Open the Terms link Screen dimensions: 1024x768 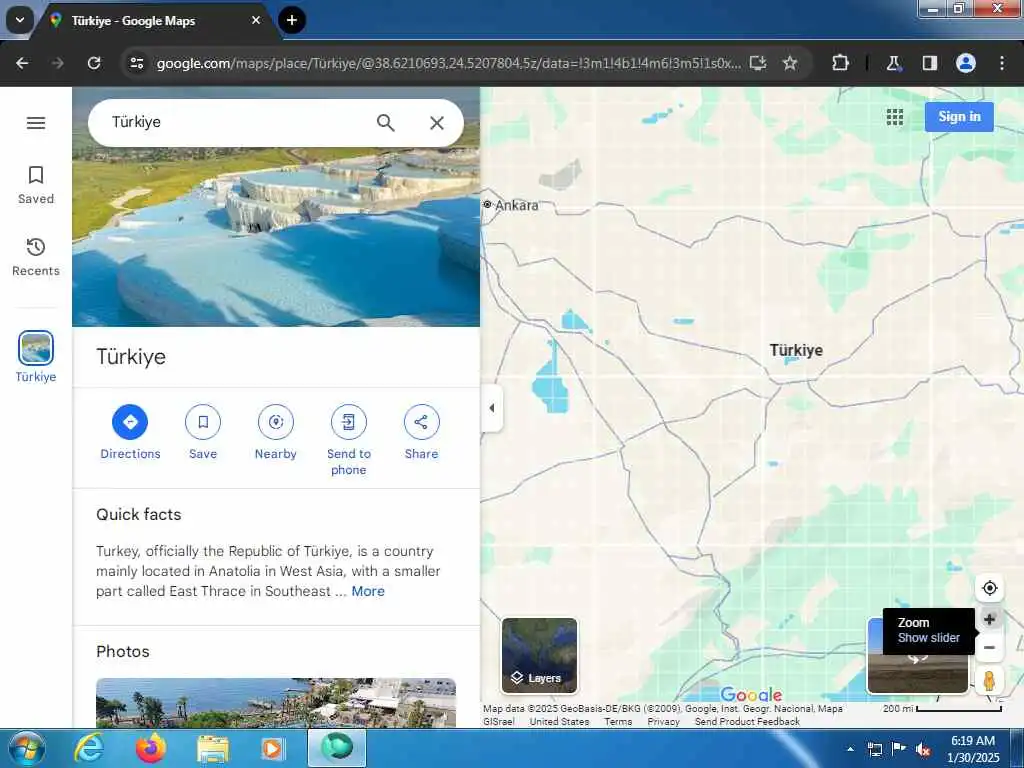618,722
